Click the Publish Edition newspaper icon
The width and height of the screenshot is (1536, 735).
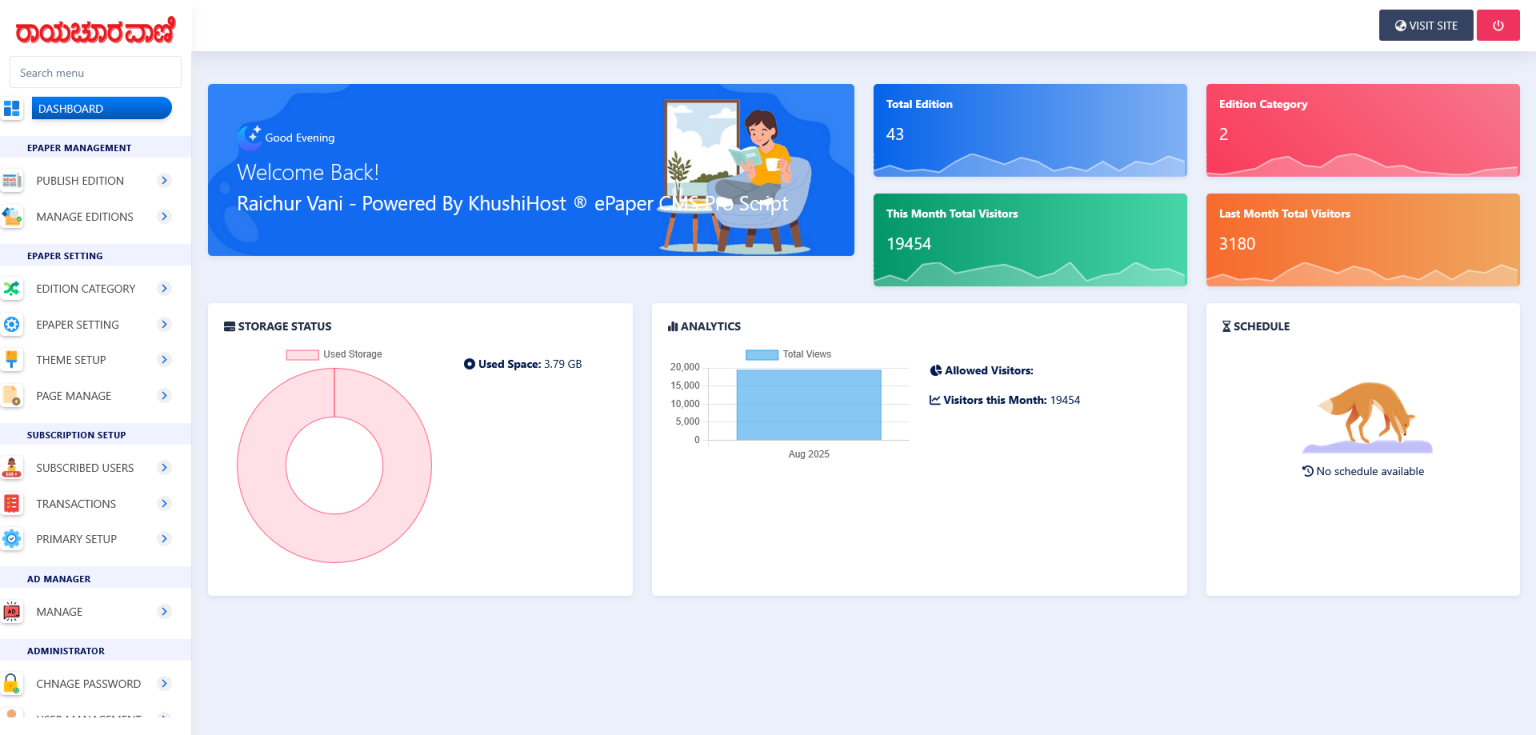tap(12, 181)
